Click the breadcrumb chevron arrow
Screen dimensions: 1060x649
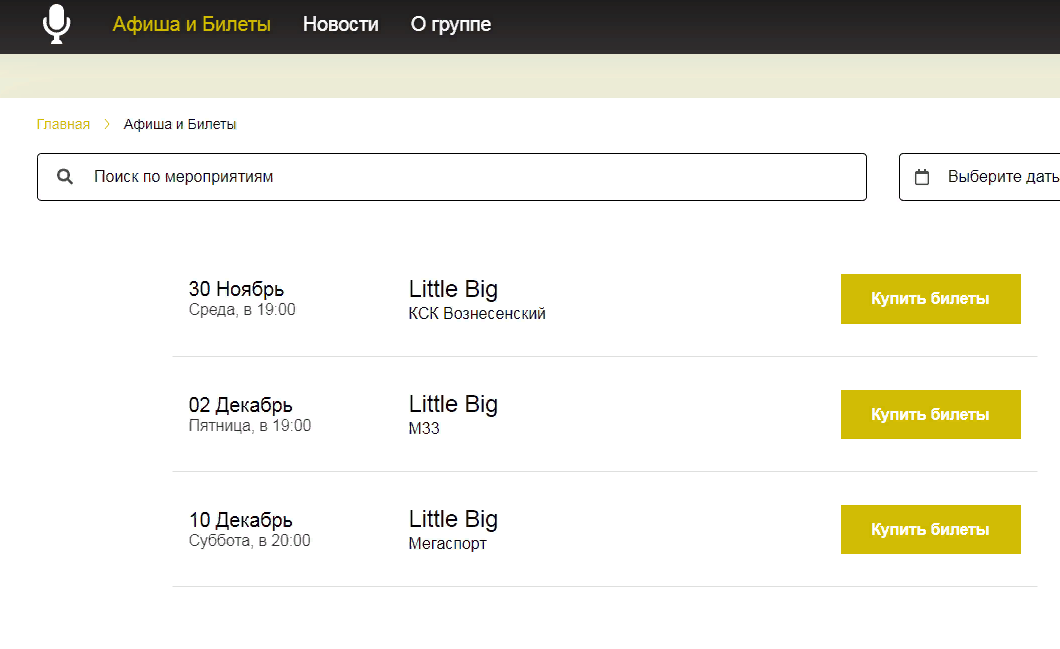click(107, 124)
